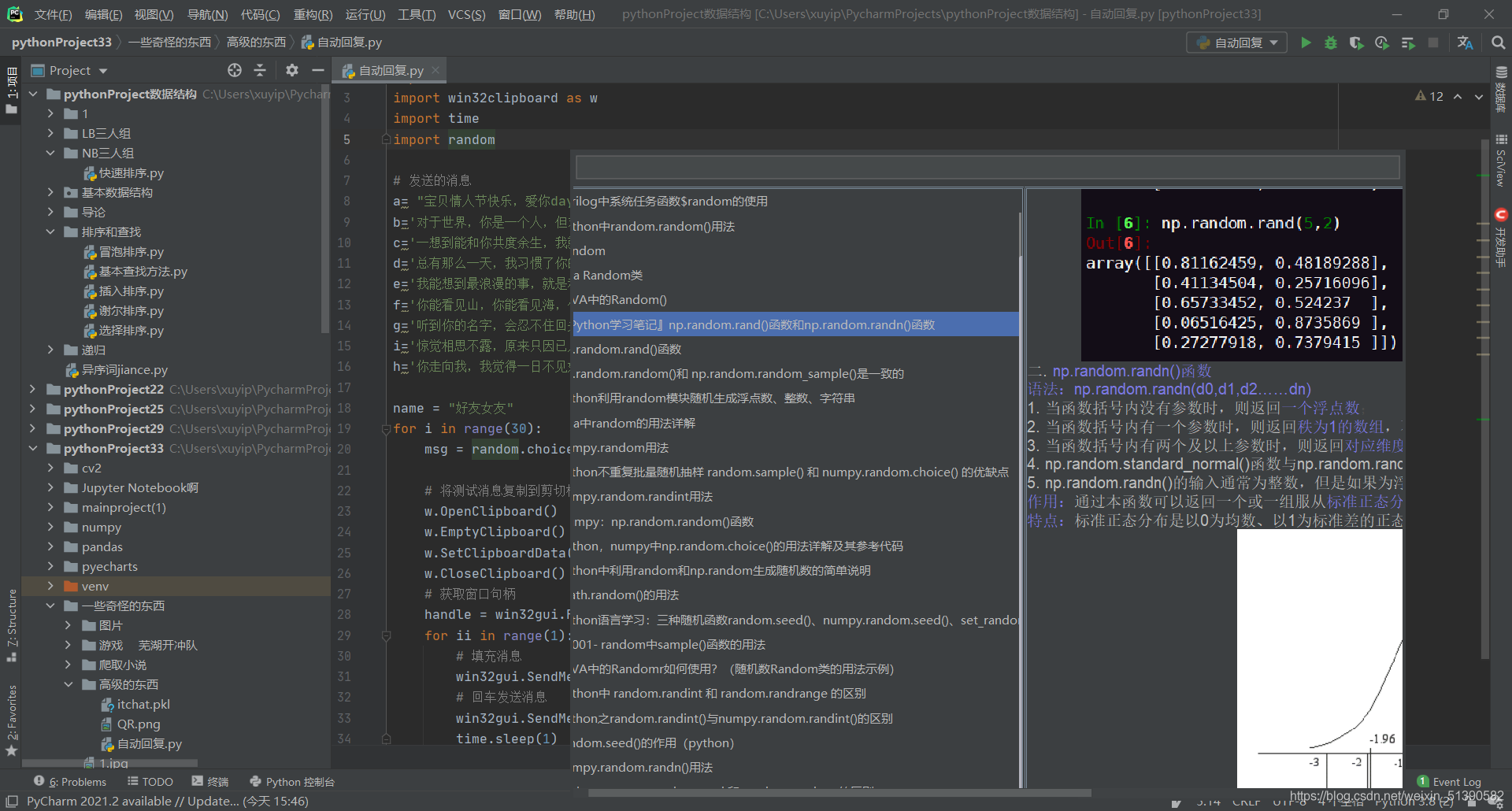1512x811 pixels.
Task: Open the 开发助手 side panel
Action: [1501, 238]
